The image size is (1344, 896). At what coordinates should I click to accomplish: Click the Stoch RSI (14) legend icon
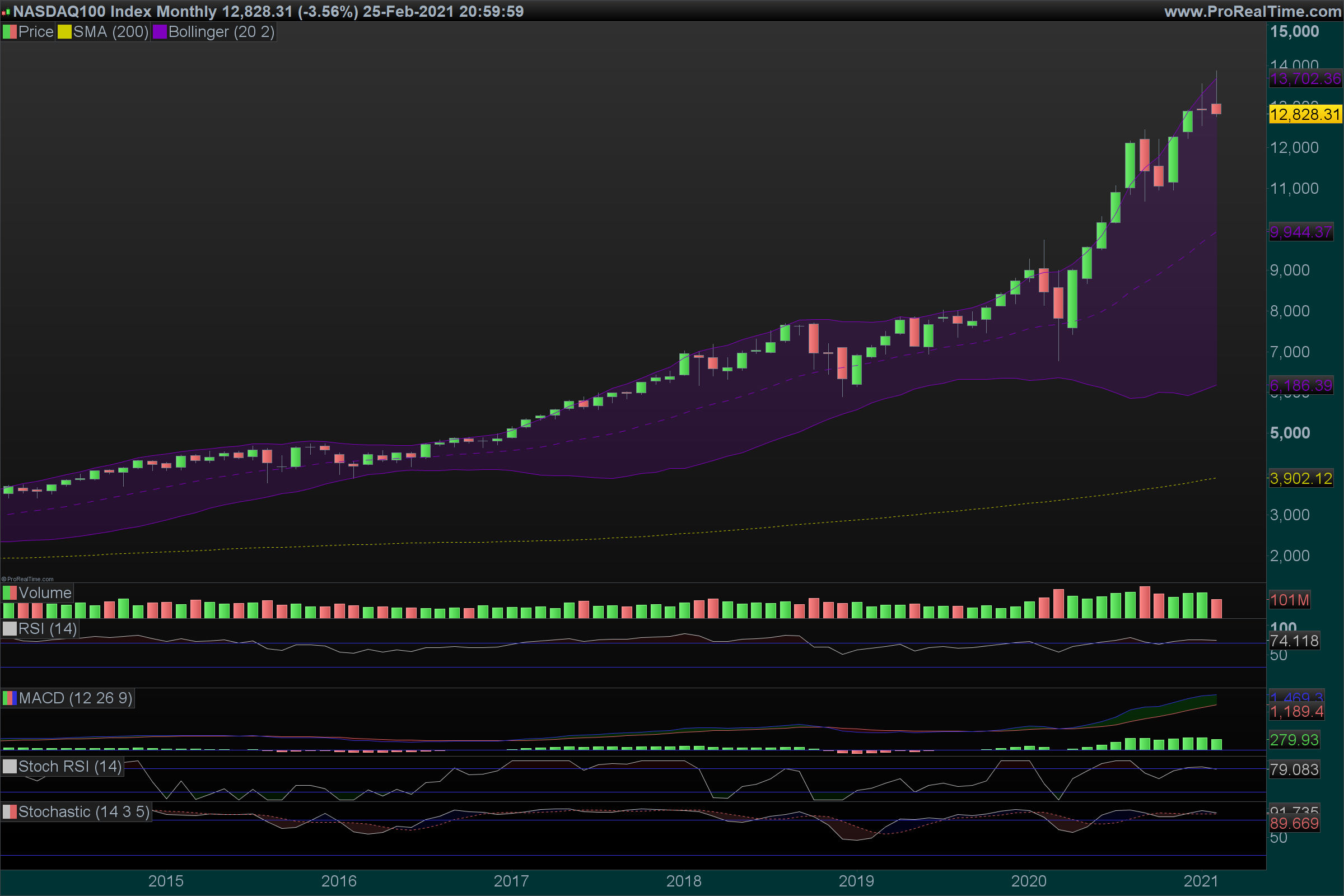pyautogui.click(x=9, y=767)
